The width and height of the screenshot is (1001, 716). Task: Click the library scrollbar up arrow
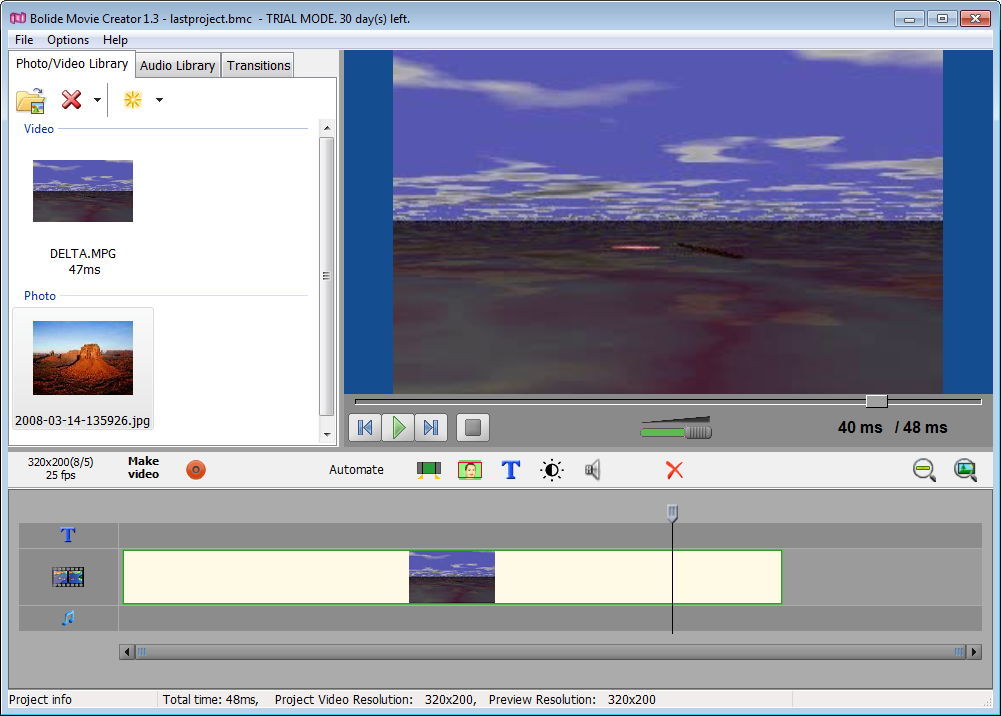(327, 128)
